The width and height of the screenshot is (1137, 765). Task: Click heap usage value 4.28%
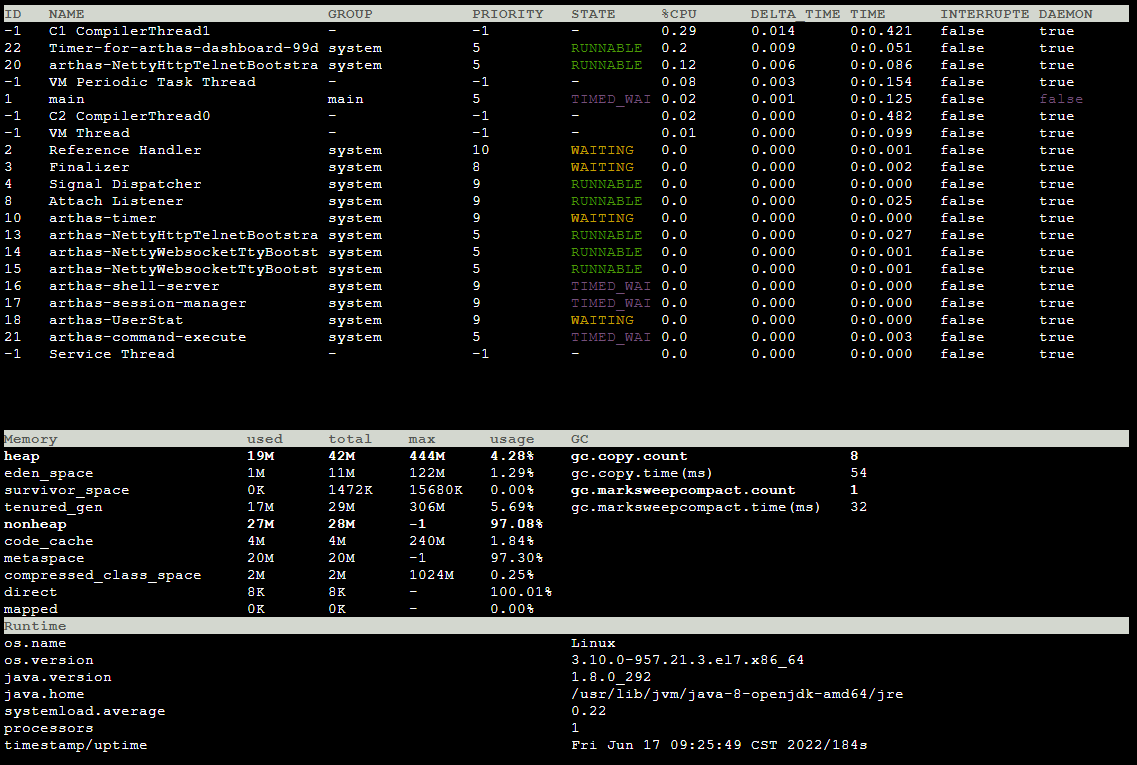click(x=512, y=456)
